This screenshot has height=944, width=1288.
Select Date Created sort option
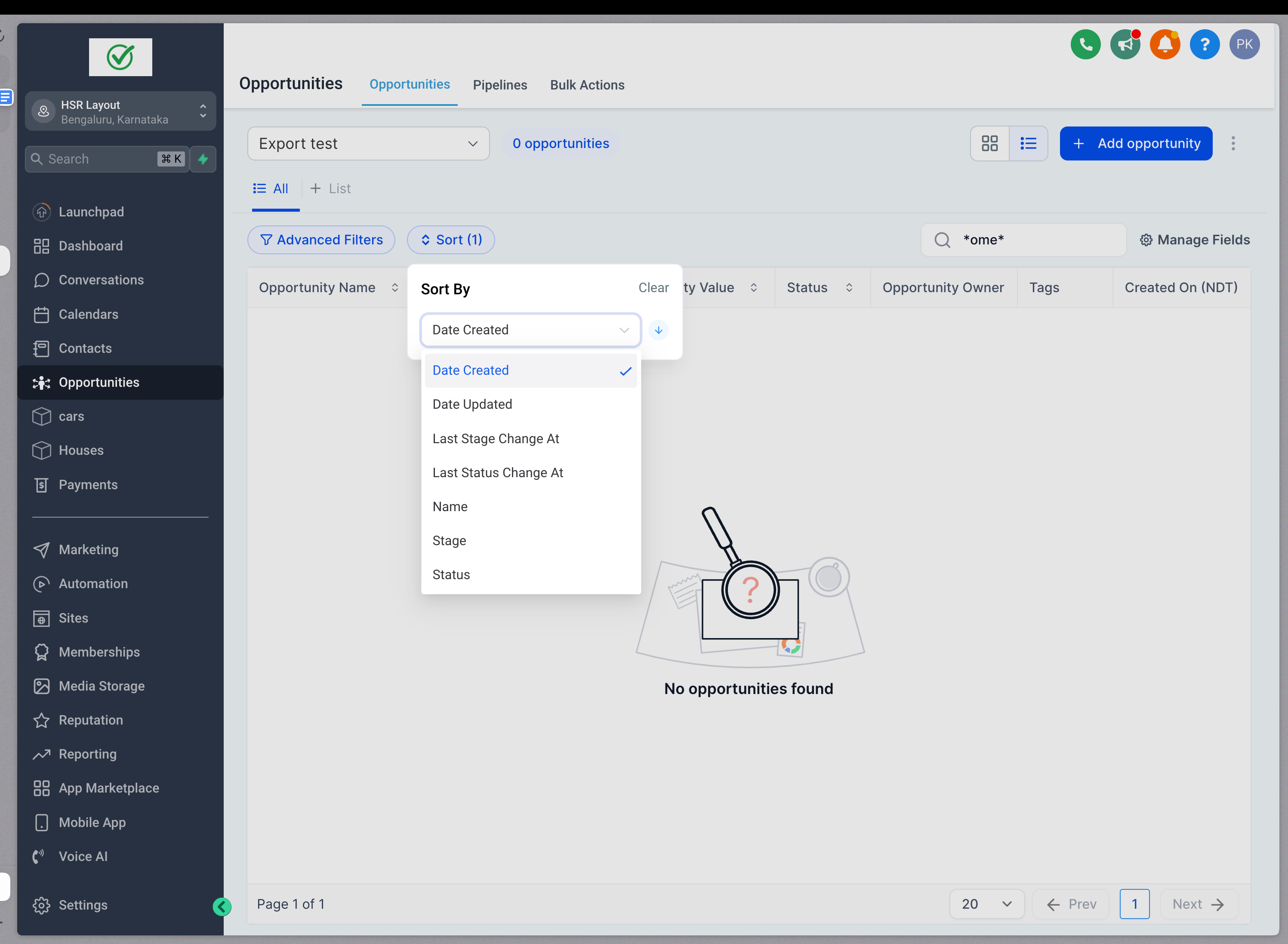pyautogui.click(x=471, y=370)
